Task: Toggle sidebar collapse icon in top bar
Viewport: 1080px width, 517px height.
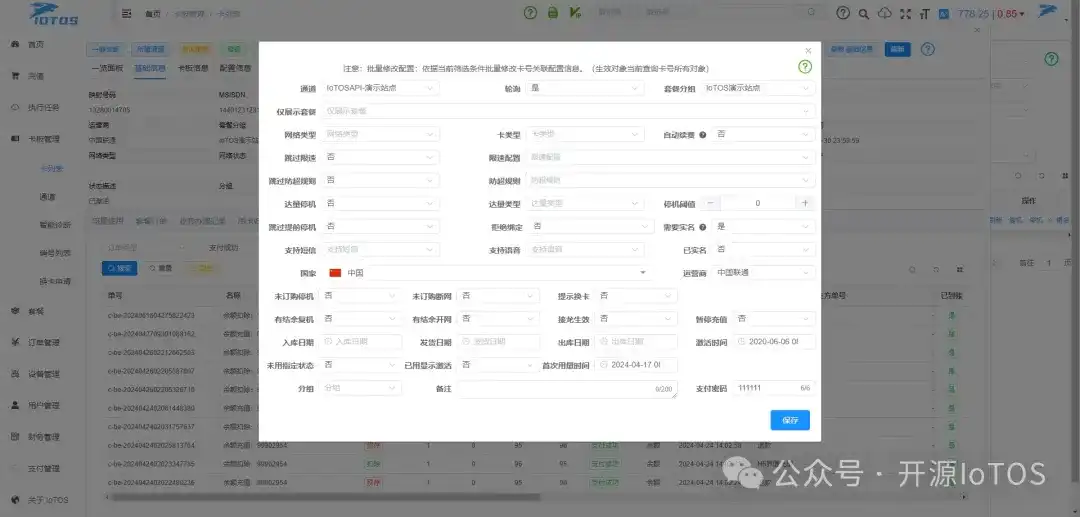Action: [x=126, y=13]
